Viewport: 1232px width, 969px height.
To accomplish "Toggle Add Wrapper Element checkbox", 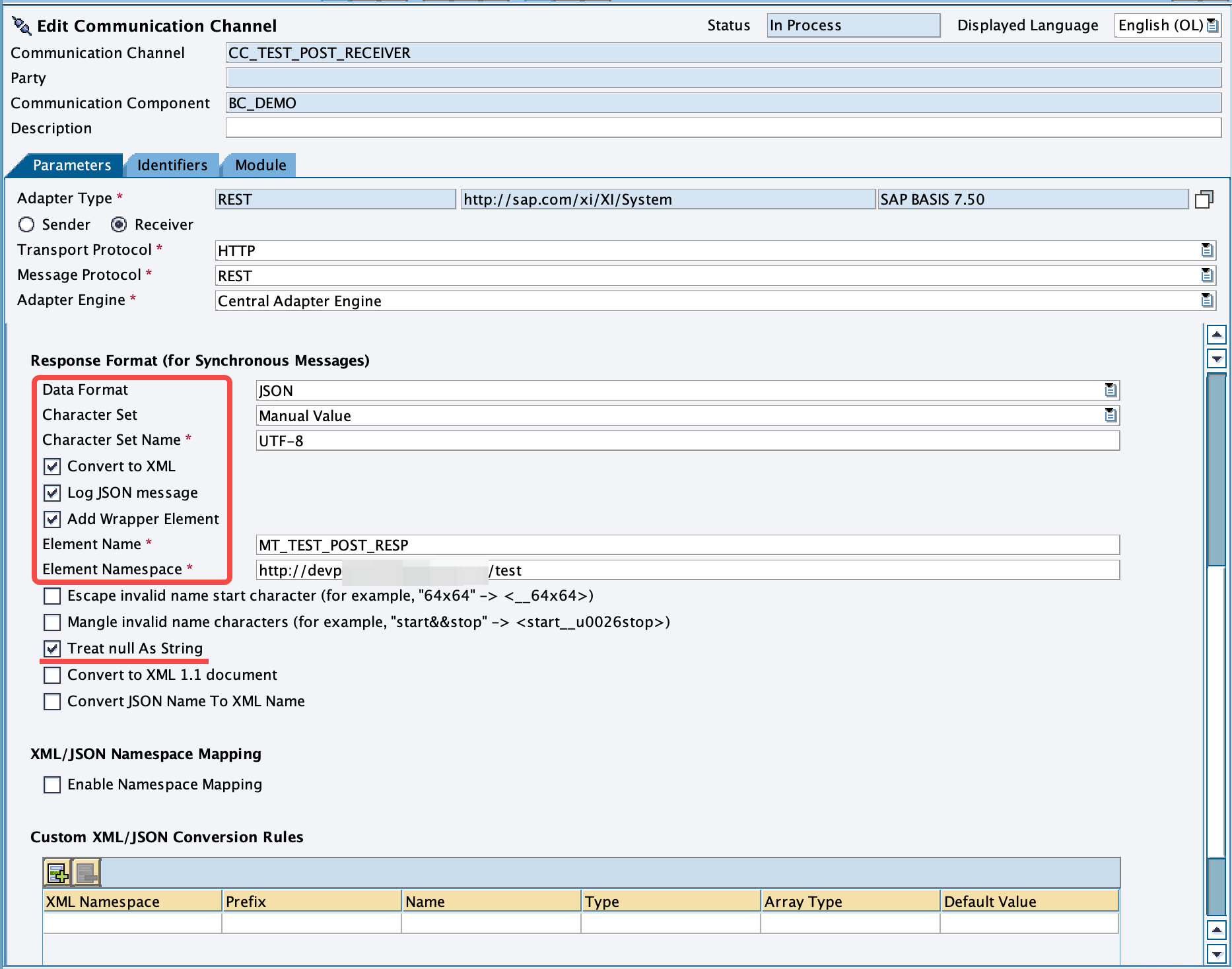I will (x=52, y=519).
